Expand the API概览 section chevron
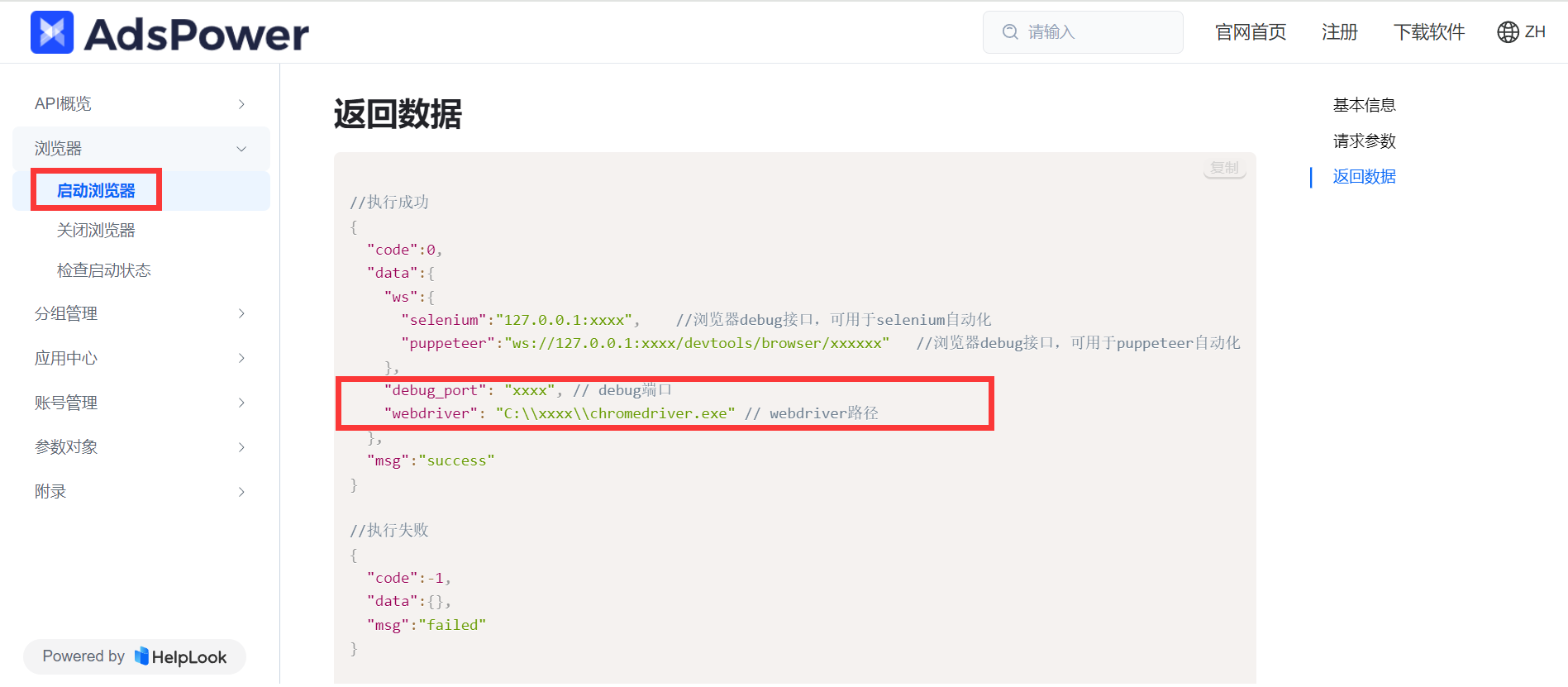This screenshot has width=1568, height=687. tap(241, 104)
